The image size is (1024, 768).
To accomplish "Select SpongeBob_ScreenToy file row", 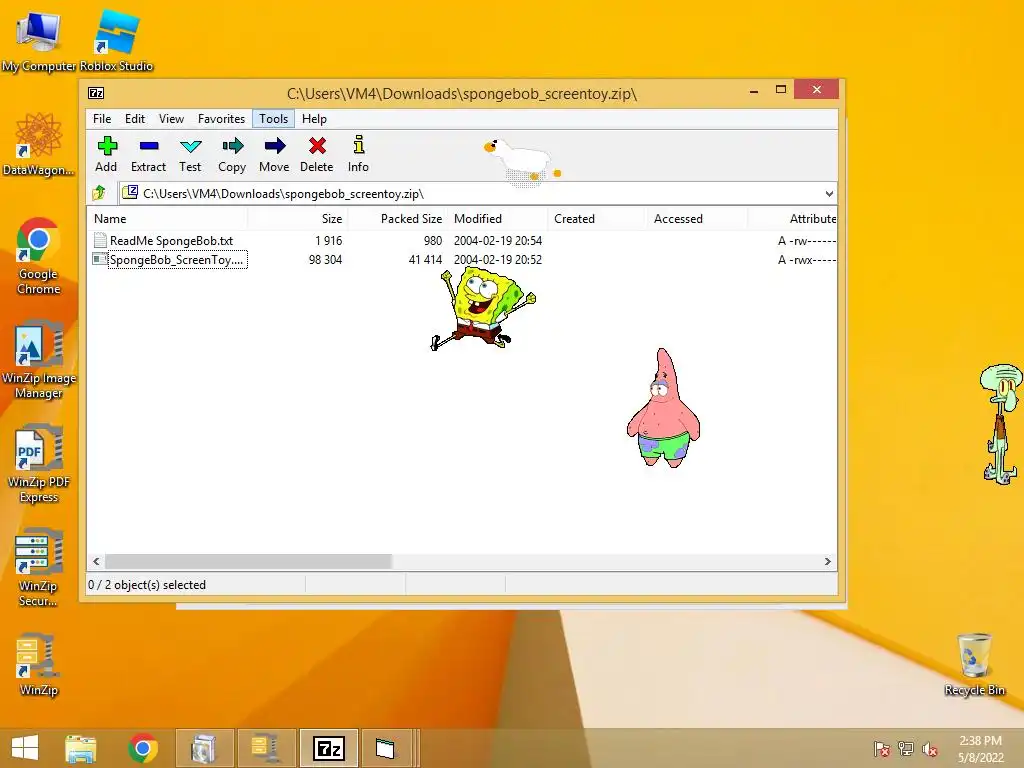I will click(x=462, y=259).
